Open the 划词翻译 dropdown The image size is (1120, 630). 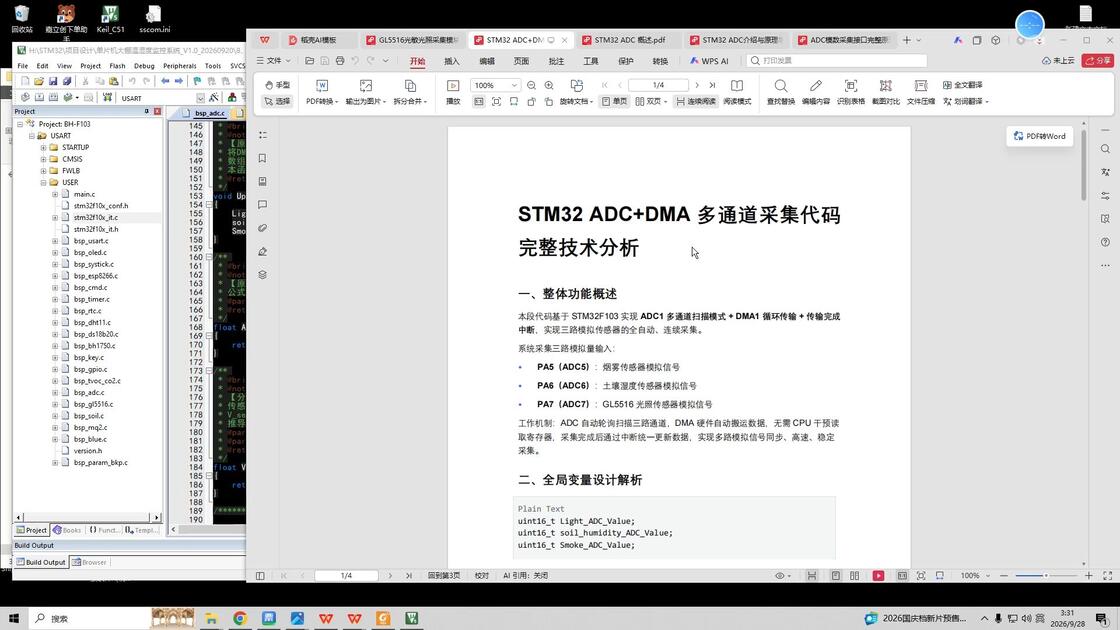[966, 101]
